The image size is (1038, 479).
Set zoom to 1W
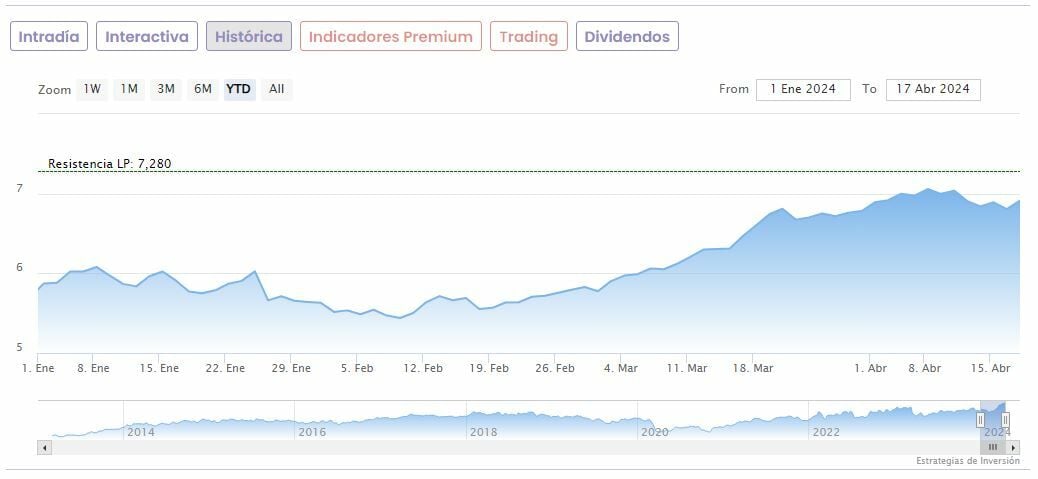click(92, 89)
